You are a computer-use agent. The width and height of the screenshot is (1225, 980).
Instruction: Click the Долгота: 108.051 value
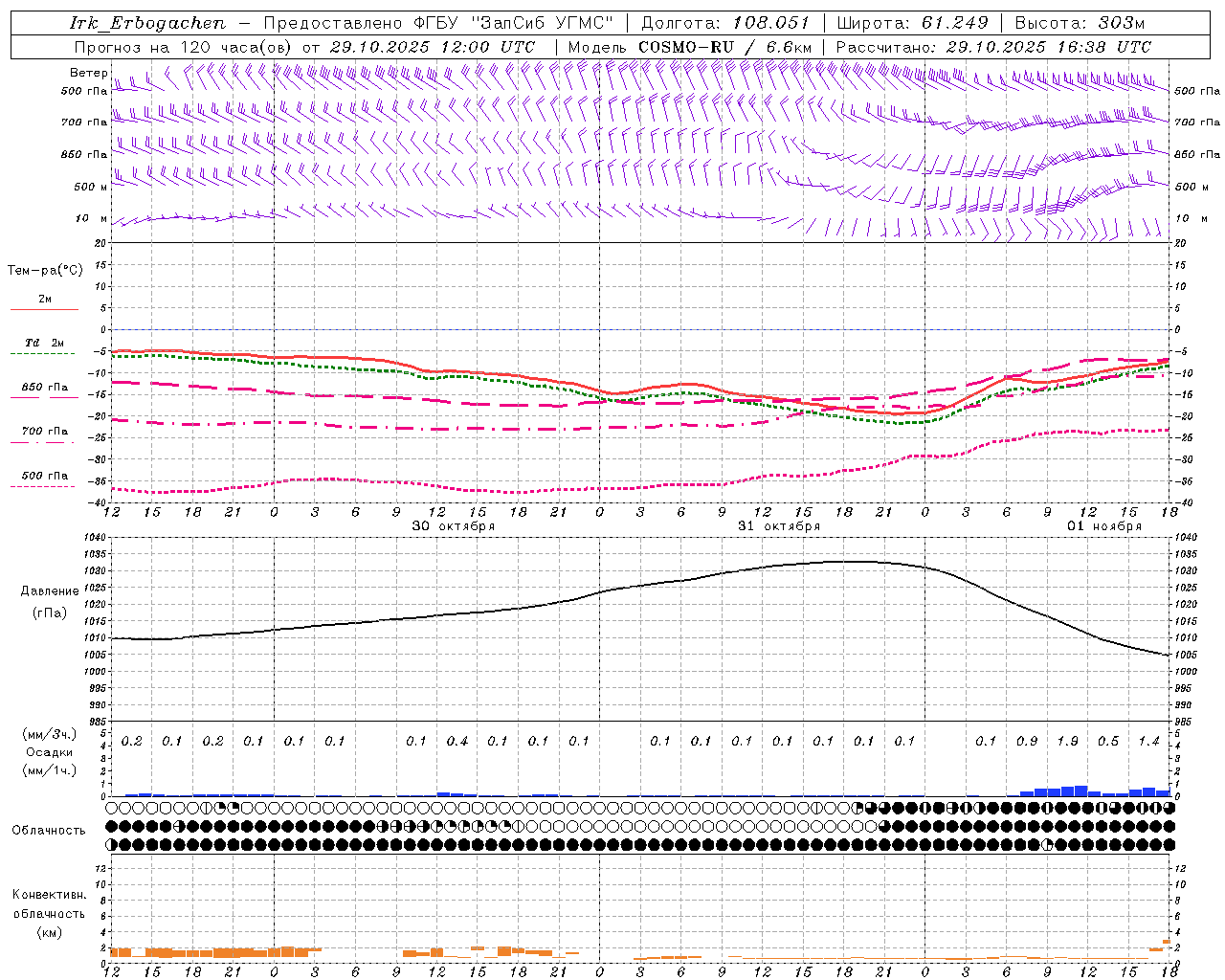tap(725, 23)
